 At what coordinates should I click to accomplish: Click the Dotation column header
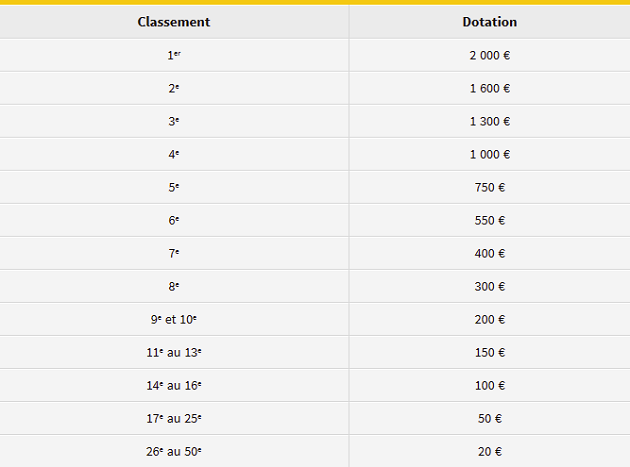coord(489,22)
